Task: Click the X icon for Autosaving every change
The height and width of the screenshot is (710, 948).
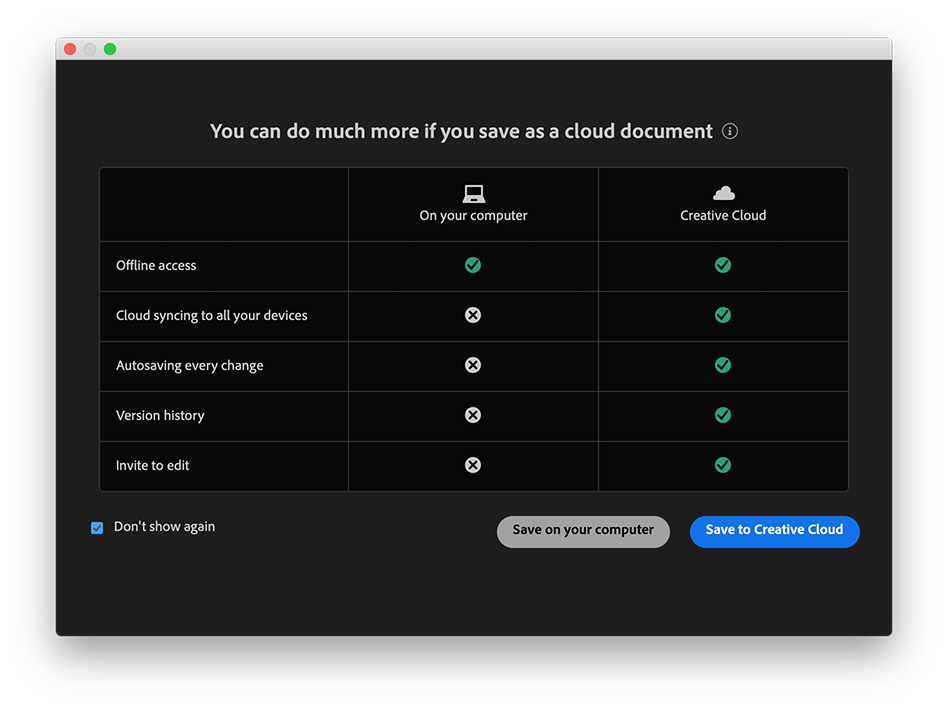Action: point(472,365)
